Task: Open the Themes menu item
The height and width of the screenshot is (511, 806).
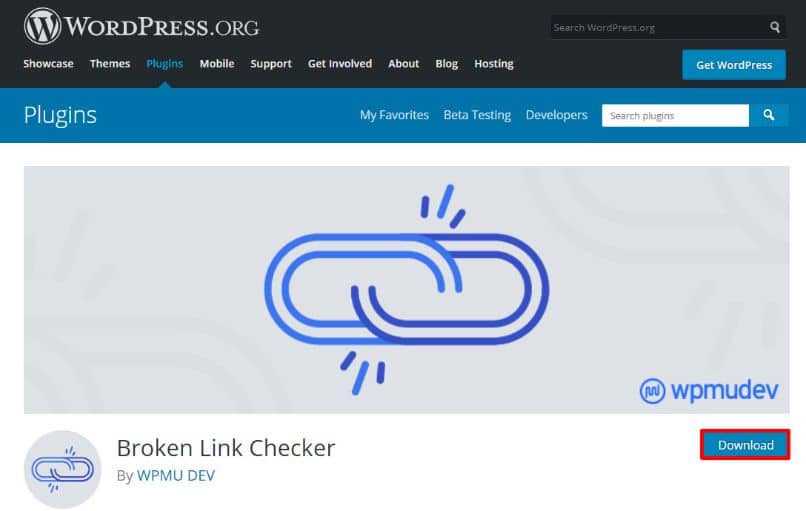Action: (x=110, y=64)
